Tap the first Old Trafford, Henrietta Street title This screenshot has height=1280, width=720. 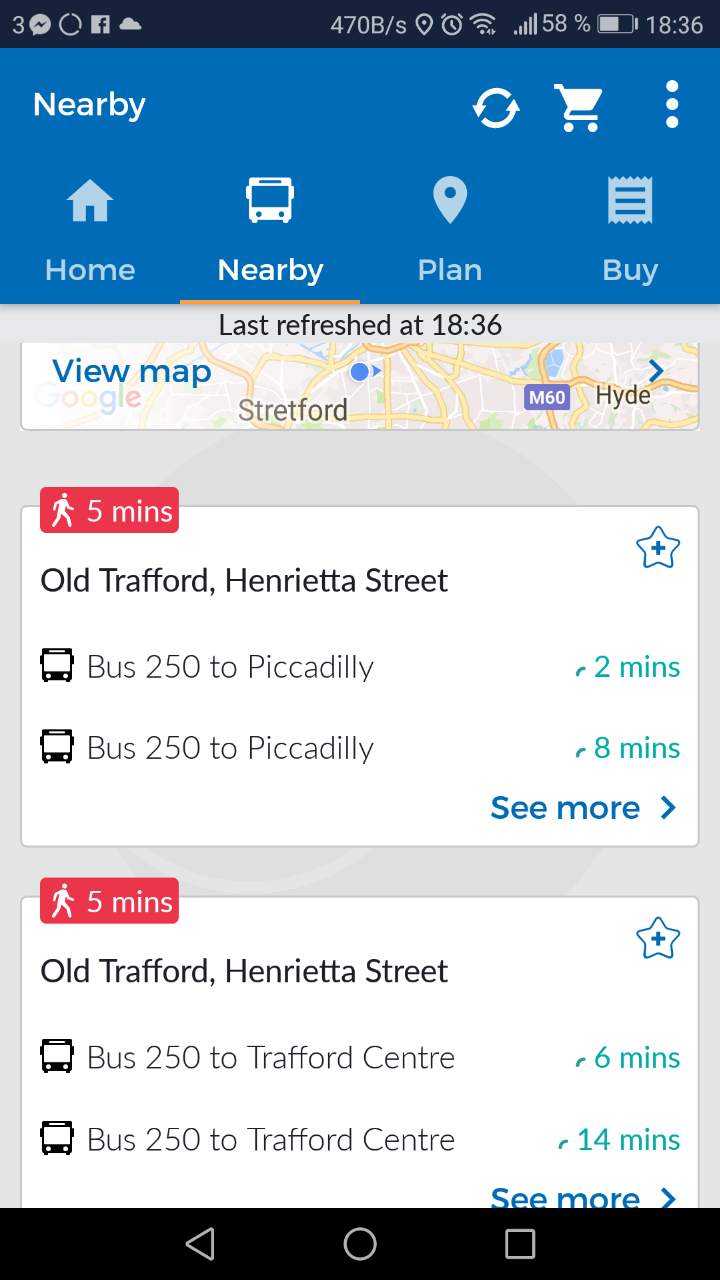coord(244,581)
